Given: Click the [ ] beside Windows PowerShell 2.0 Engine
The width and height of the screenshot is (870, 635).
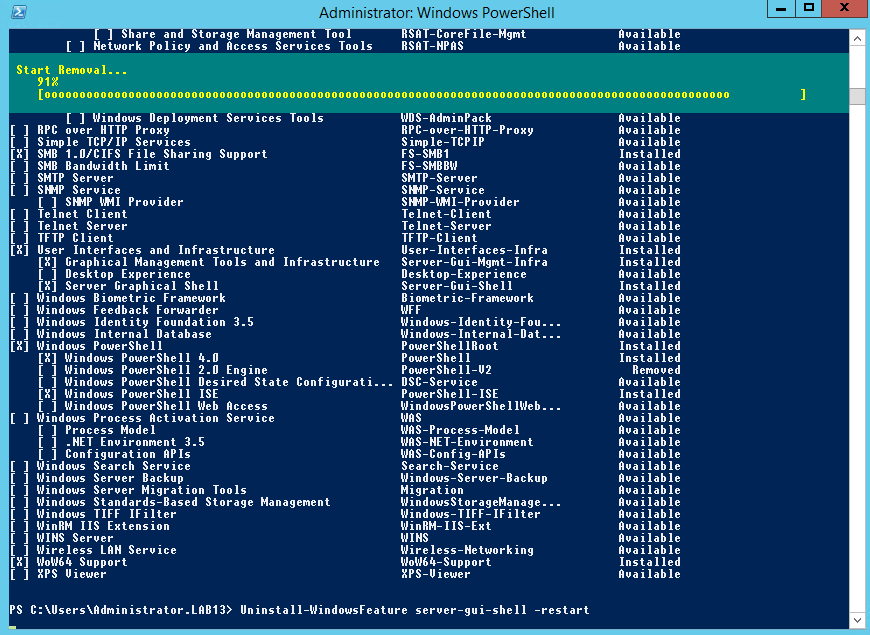Looking at the screenshot, I should pos(47,370).
